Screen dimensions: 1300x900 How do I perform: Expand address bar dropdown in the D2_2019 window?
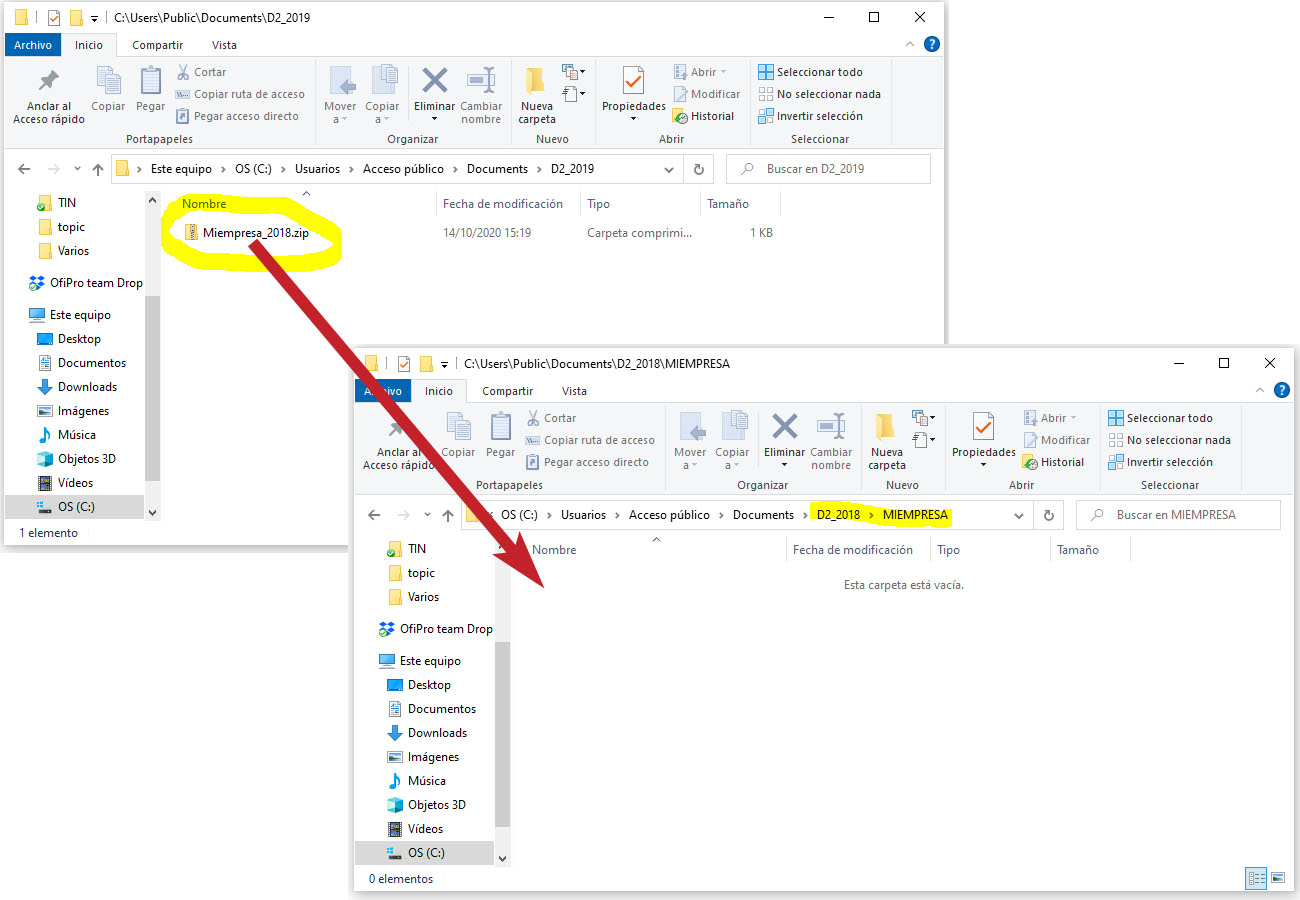(669, 169)
